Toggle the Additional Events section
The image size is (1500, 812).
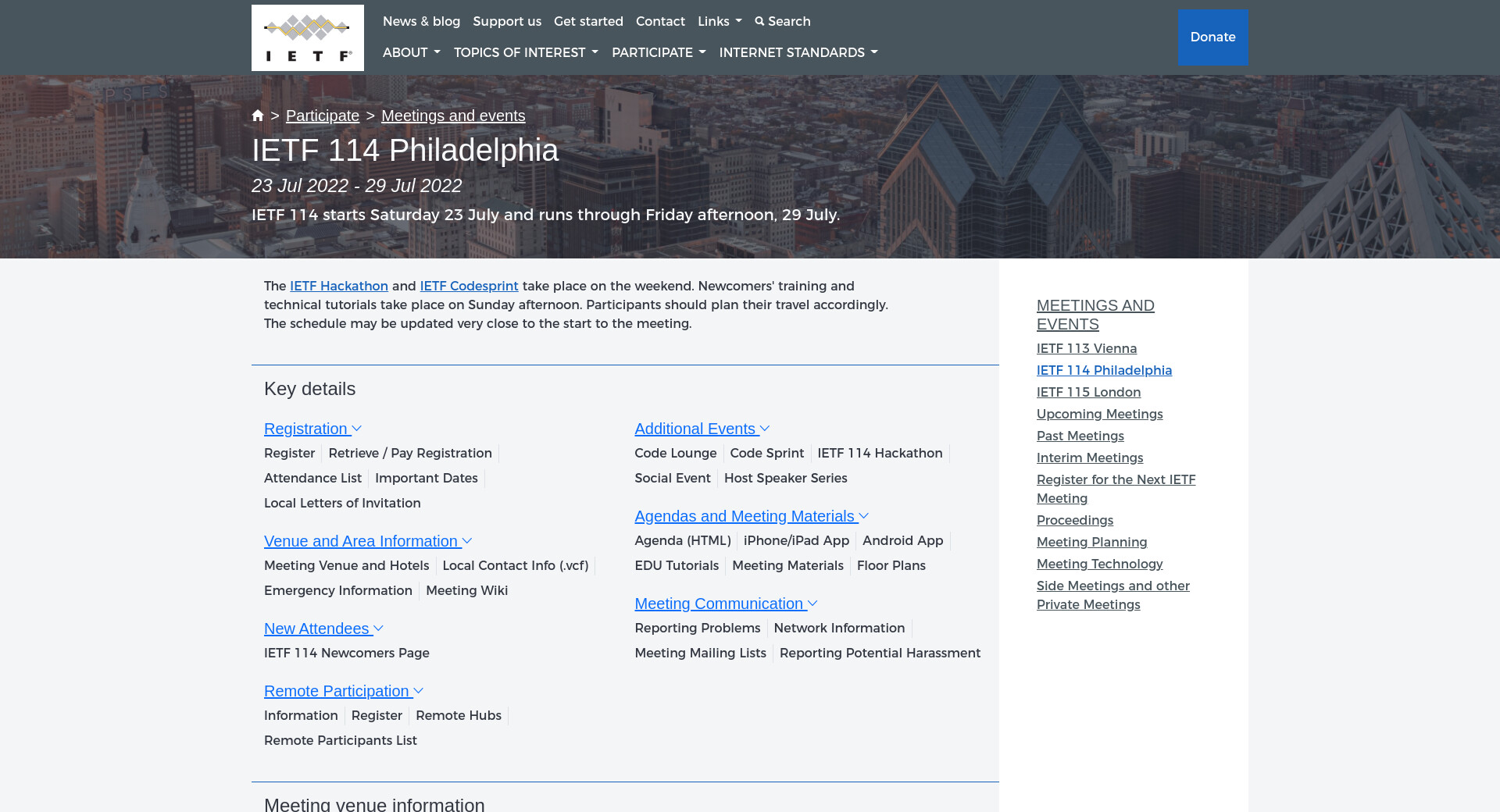(702, 429)
